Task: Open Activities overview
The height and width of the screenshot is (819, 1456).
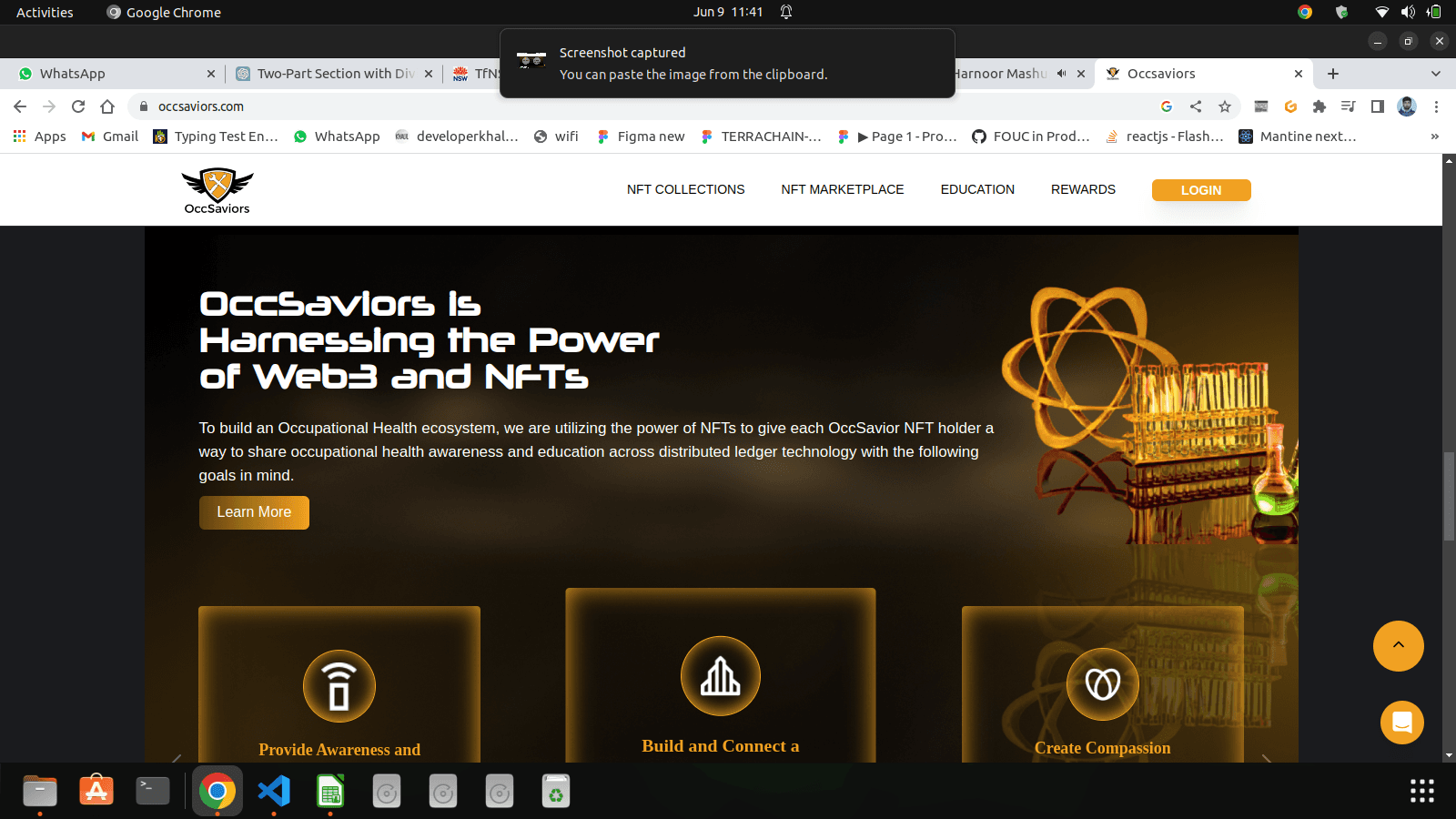Action: 45,12
